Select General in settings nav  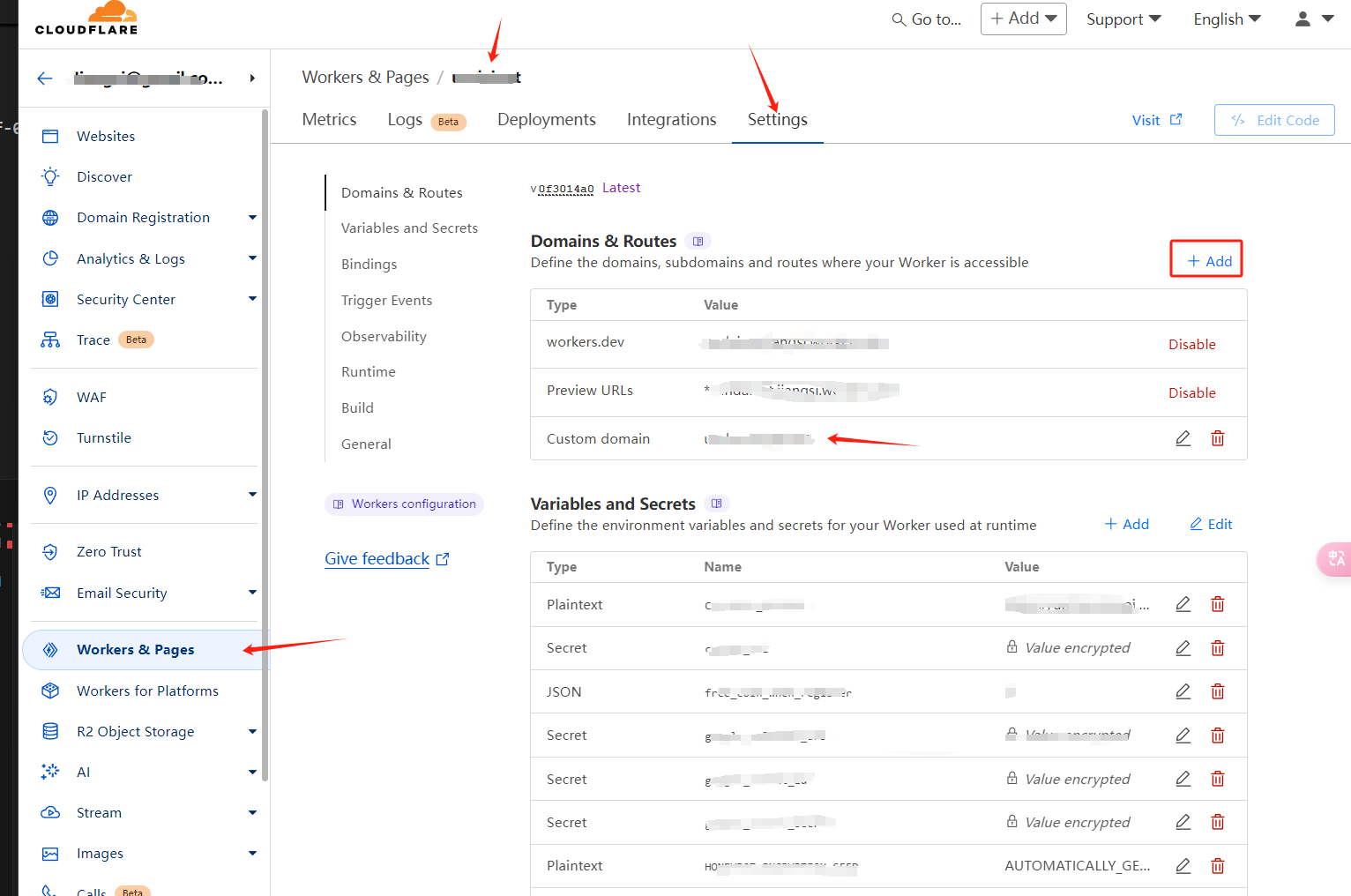click(x=366, y=444)
